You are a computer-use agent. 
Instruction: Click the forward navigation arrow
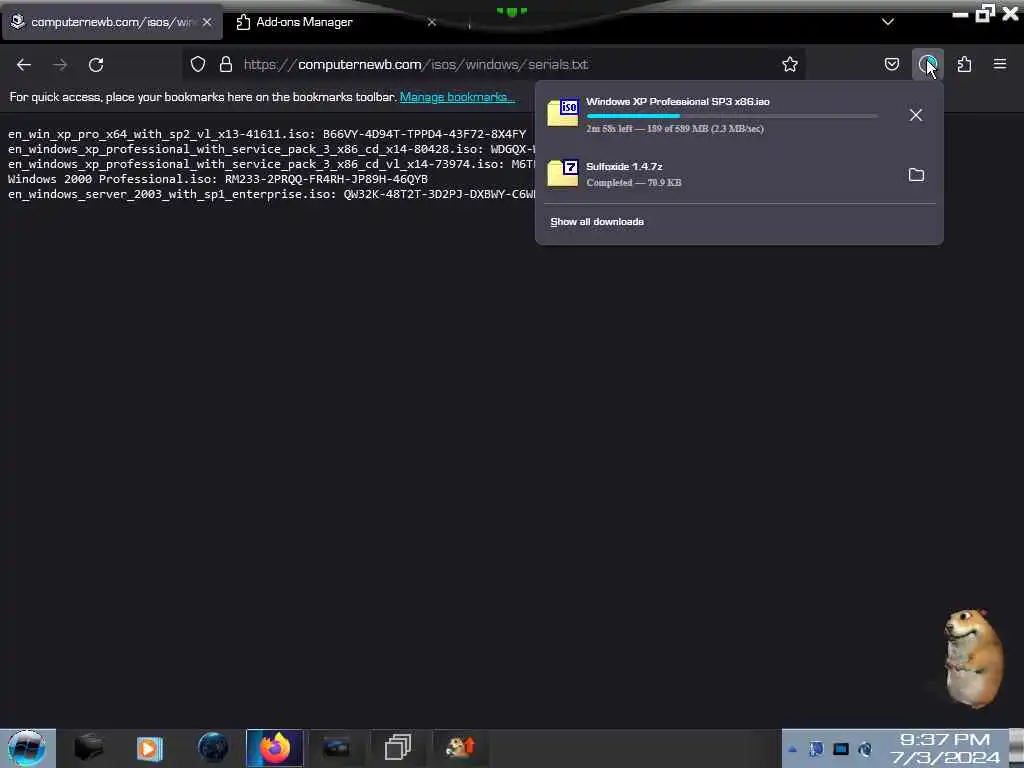(x=60, y=65)
